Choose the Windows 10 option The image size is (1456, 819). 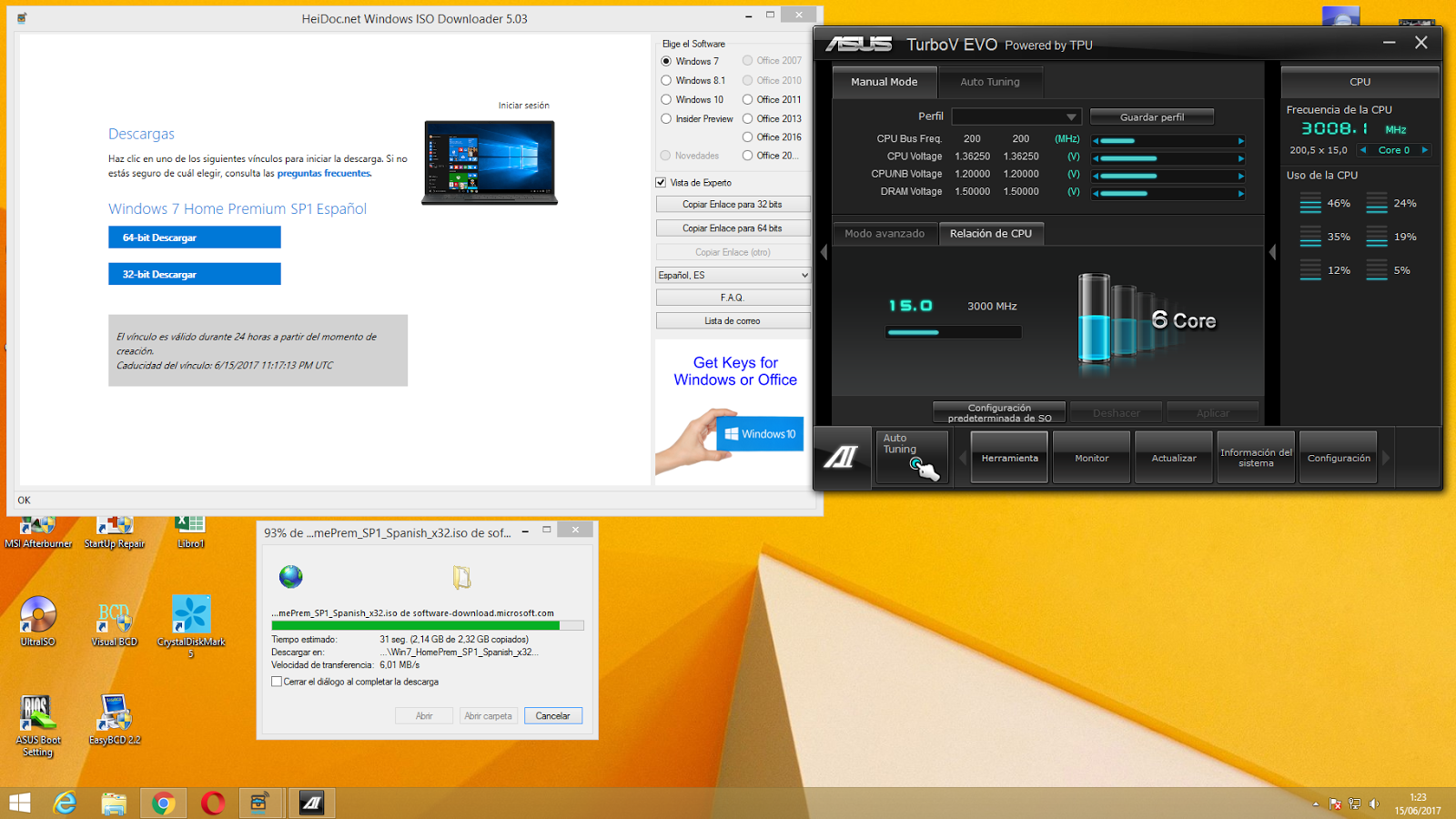666,99
